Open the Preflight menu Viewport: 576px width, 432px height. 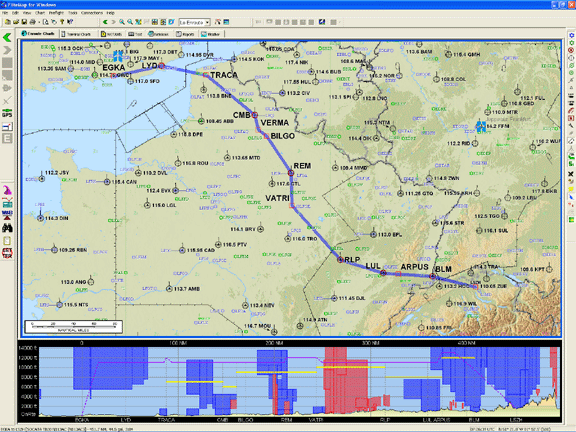tap(57, 13)
